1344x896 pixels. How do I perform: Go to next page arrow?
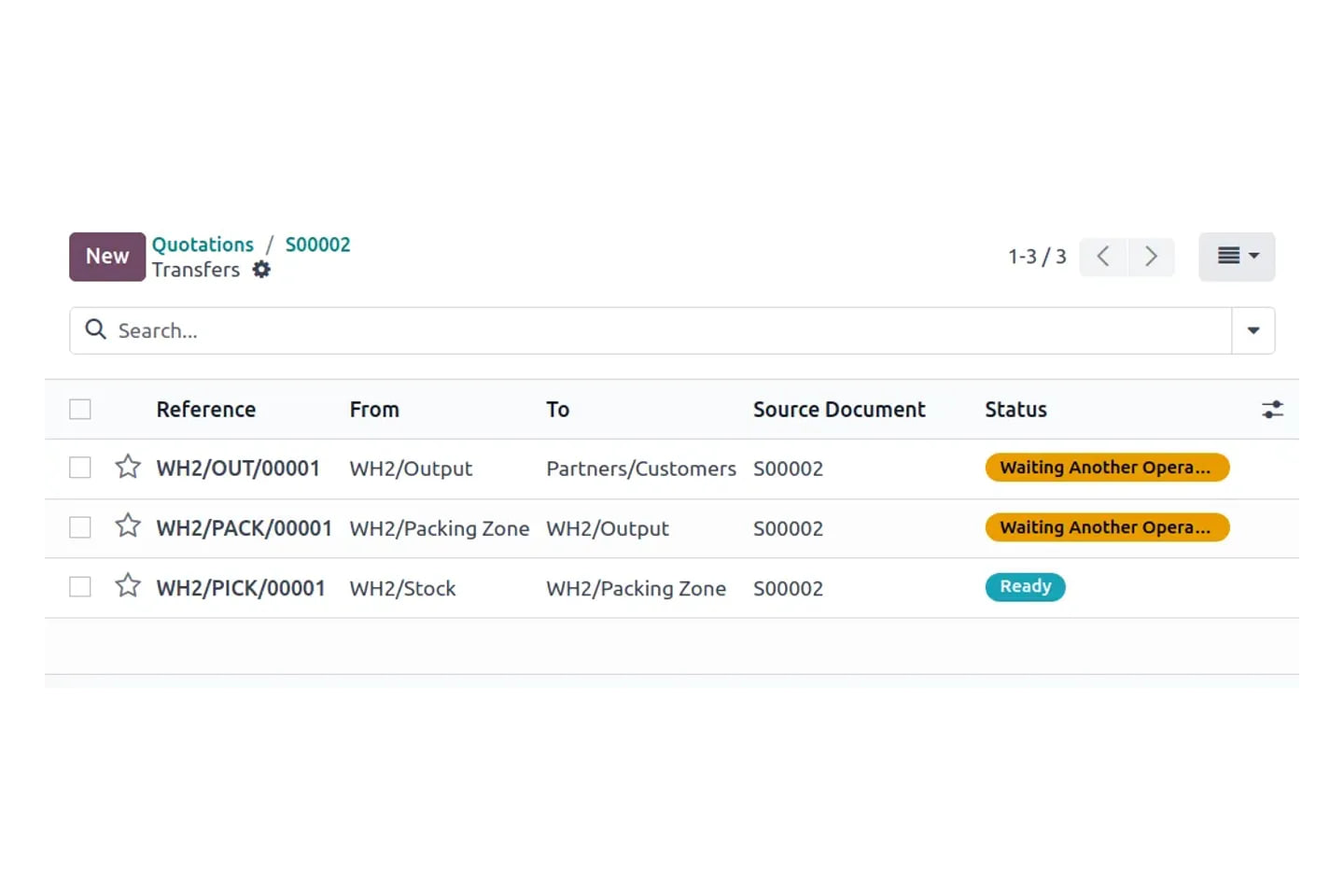click(x=1151, y=257)
